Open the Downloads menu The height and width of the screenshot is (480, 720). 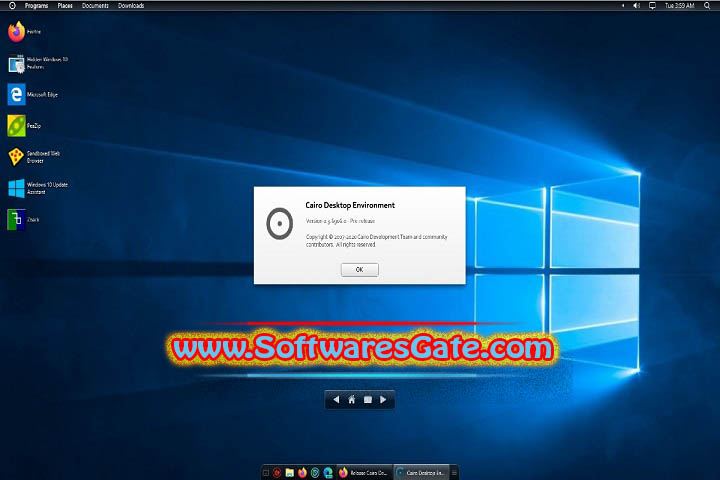tap(131, 6)
